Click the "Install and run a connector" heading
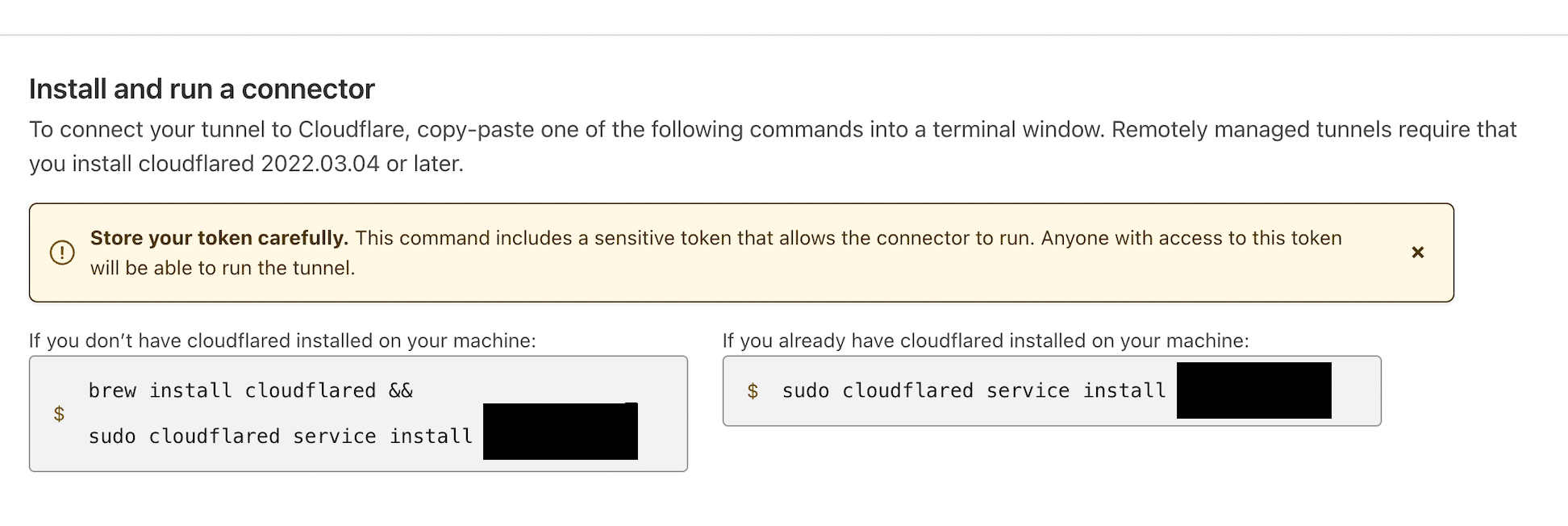This screenshot has height=526, width=1568. point(202,89)
